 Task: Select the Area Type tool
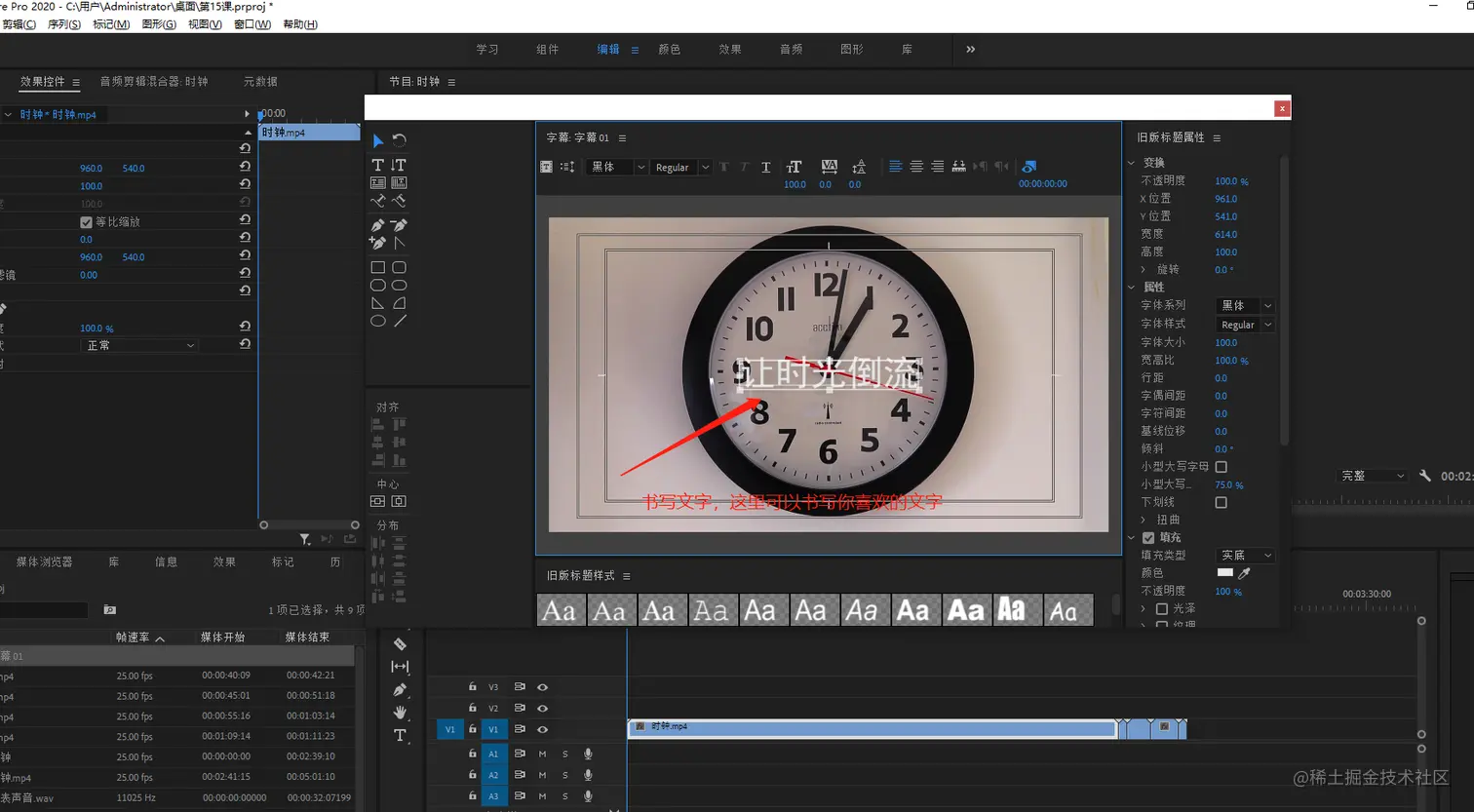(378, 182)
